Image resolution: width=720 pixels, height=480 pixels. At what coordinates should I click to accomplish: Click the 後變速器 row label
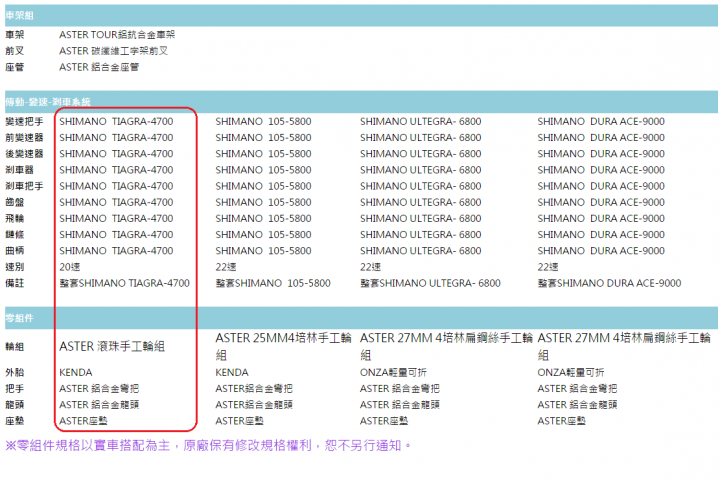24,153
